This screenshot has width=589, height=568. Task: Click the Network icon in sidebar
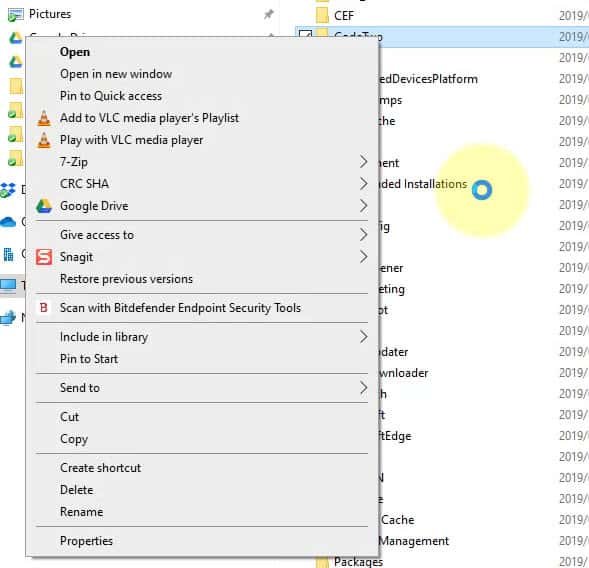point(8,318)
